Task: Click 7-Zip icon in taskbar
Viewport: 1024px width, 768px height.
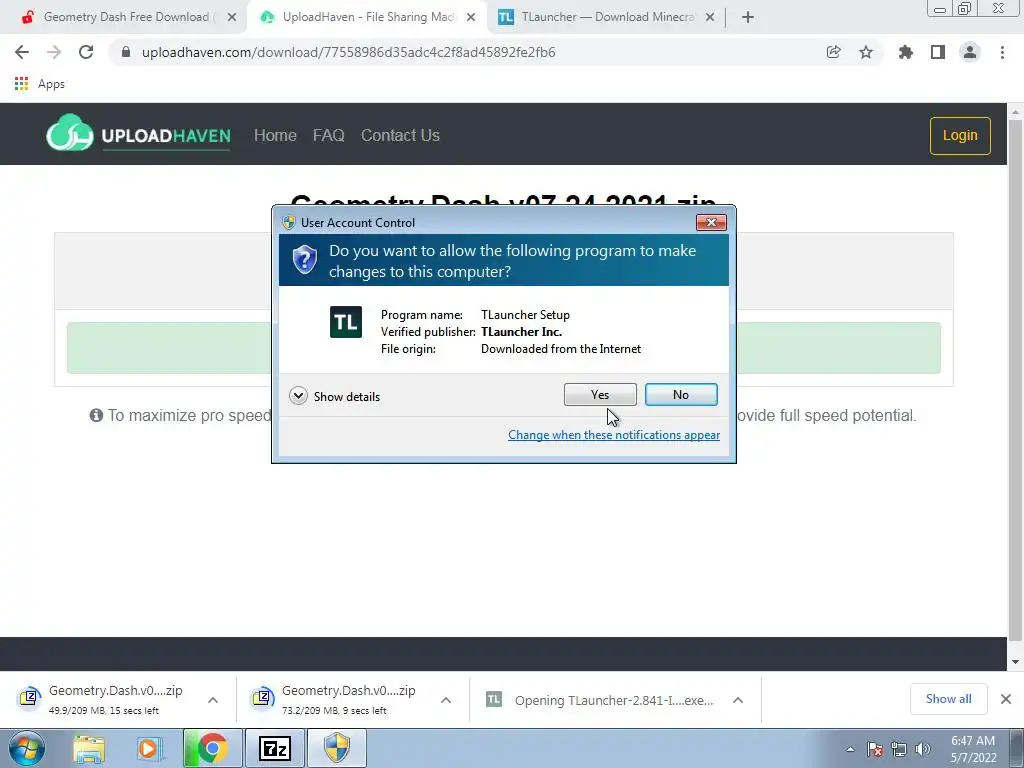Action: (x=274, y=748)
